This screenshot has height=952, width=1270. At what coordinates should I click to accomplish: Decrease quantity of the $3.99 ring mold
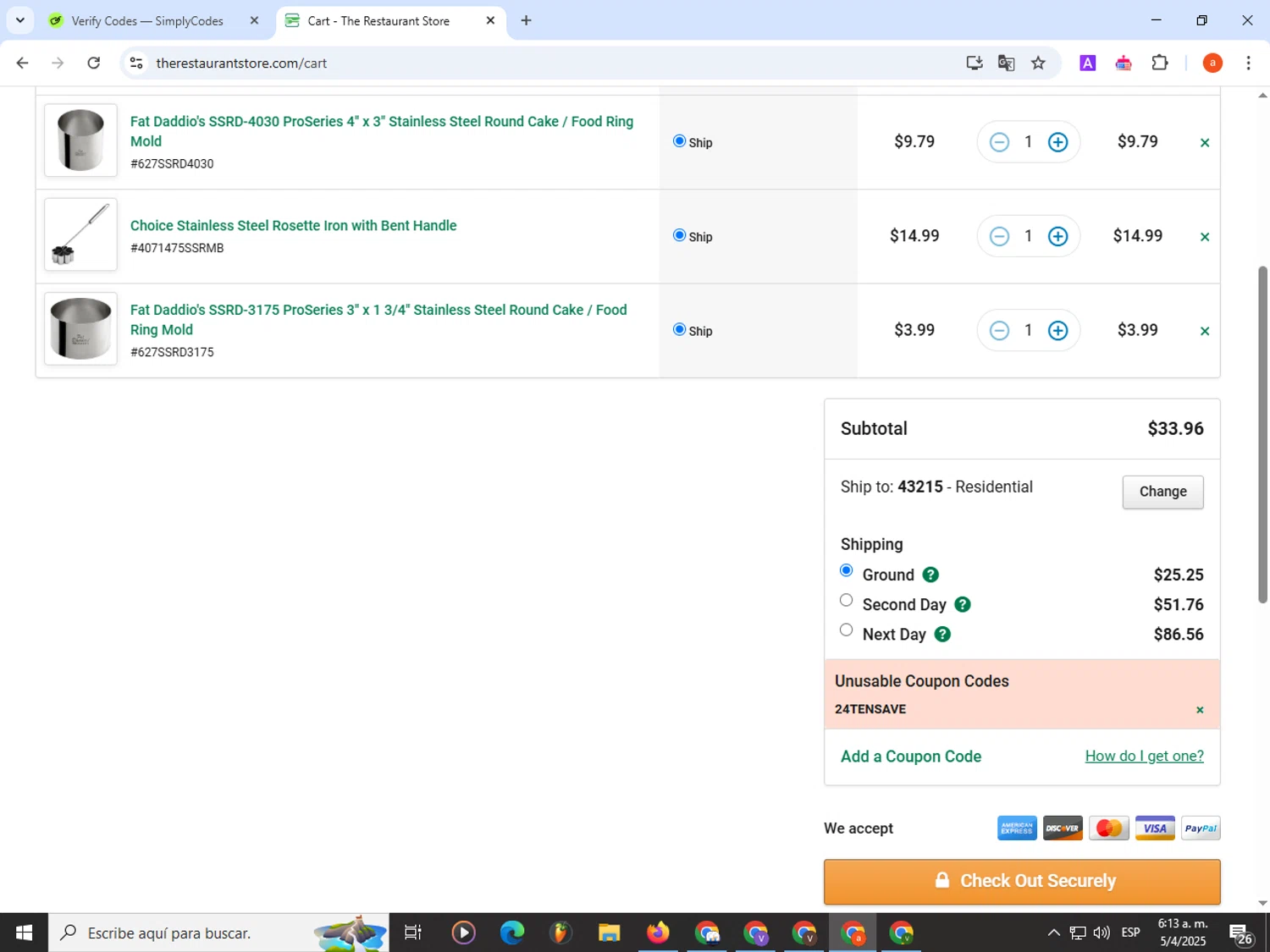point(999,330)
